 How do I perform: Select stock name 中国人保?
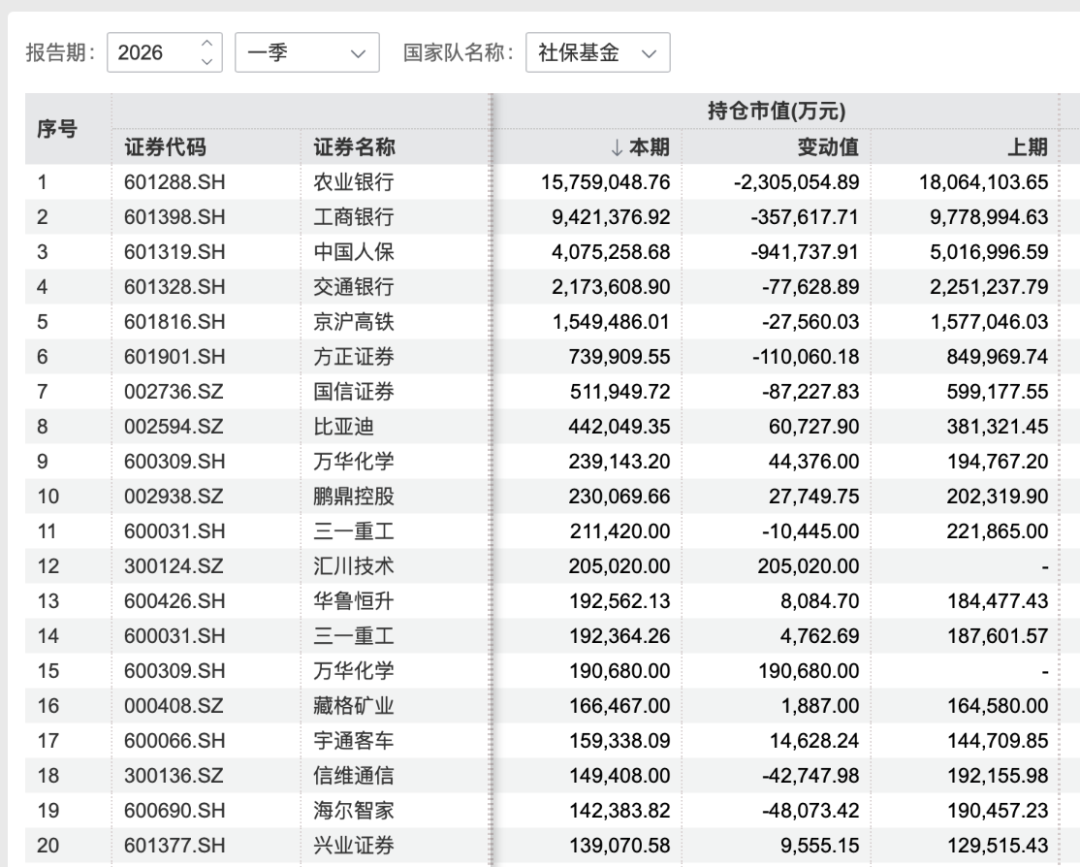pos(354,252)
